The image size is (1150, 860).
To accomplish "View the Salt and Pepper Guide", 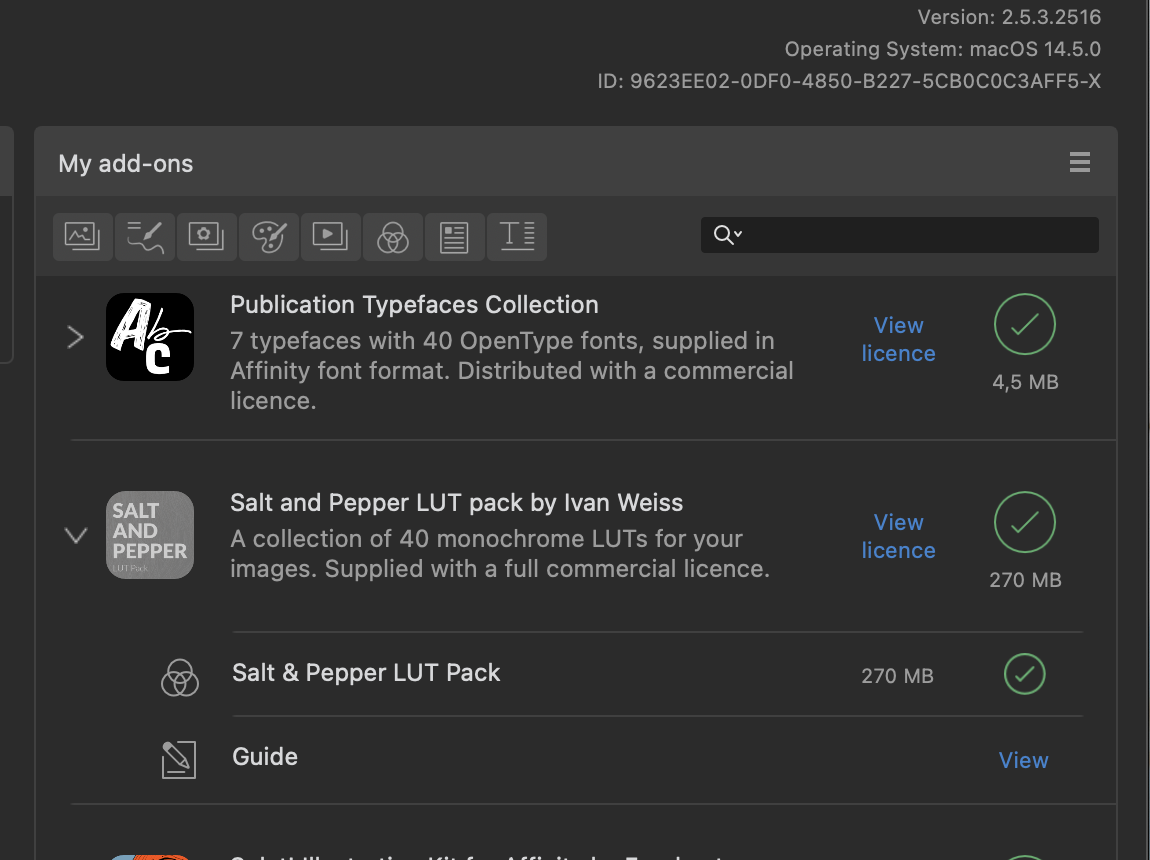I will click(x=1023, y=760).
